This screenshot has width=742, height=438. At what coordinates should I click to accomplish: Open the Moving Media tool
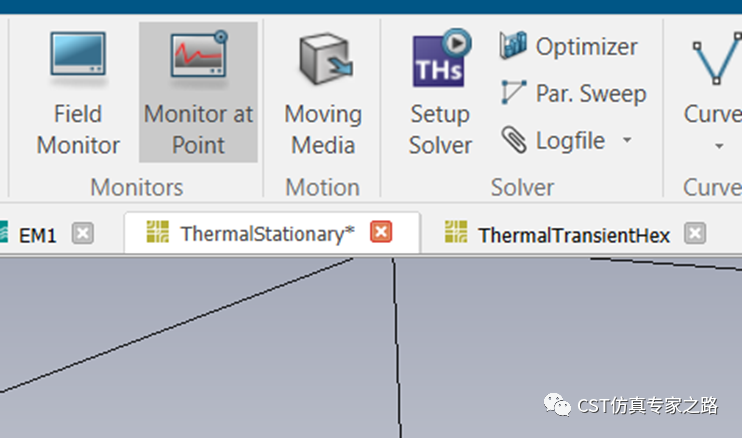[323, 92]
